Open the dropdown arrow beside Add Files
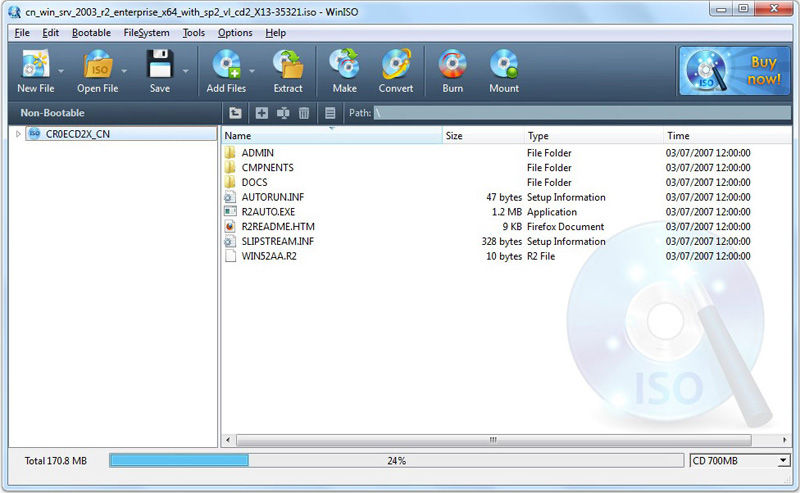 click(x=252, y=71)
